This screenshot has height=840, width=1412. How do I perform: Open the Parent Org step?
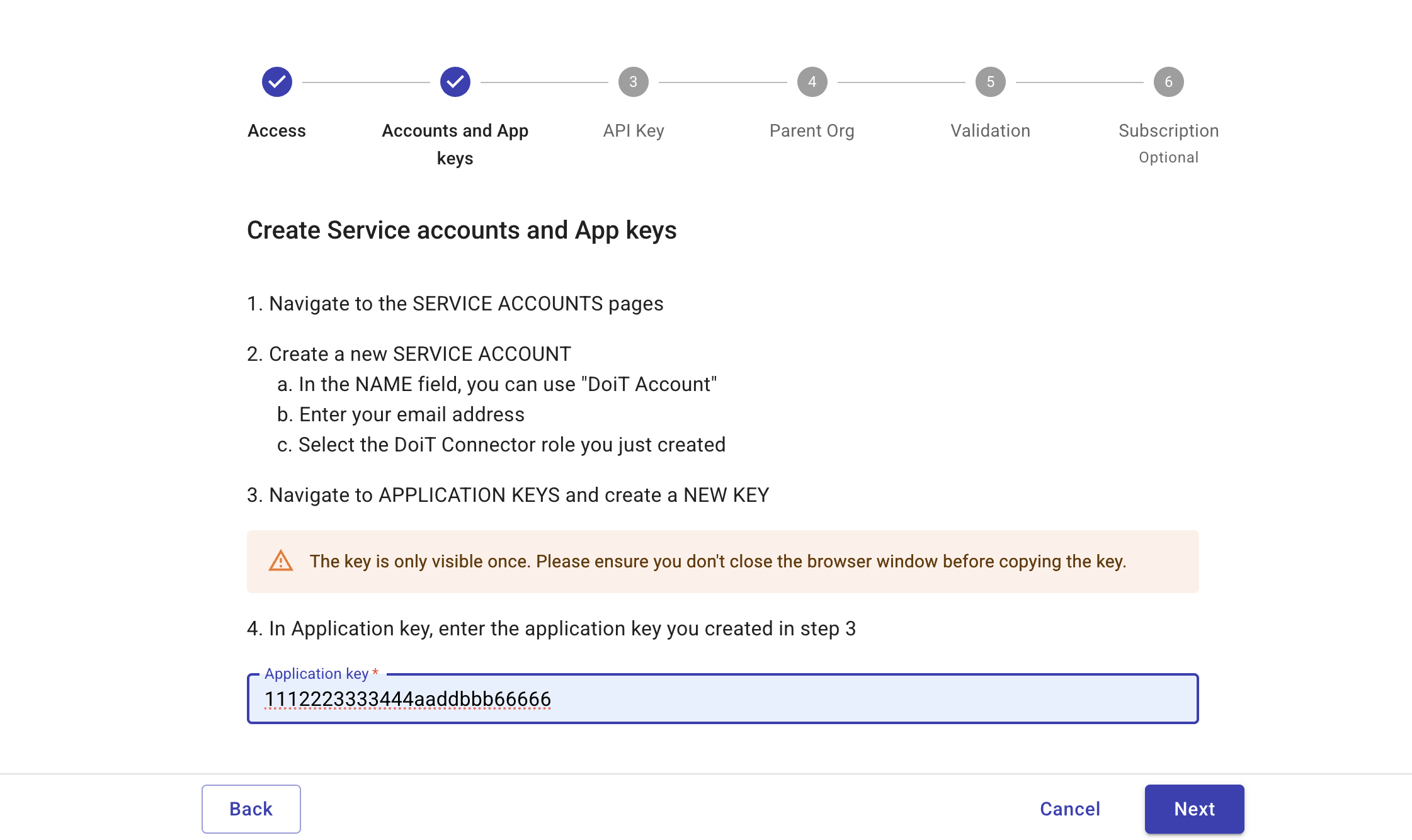[812, 131]
